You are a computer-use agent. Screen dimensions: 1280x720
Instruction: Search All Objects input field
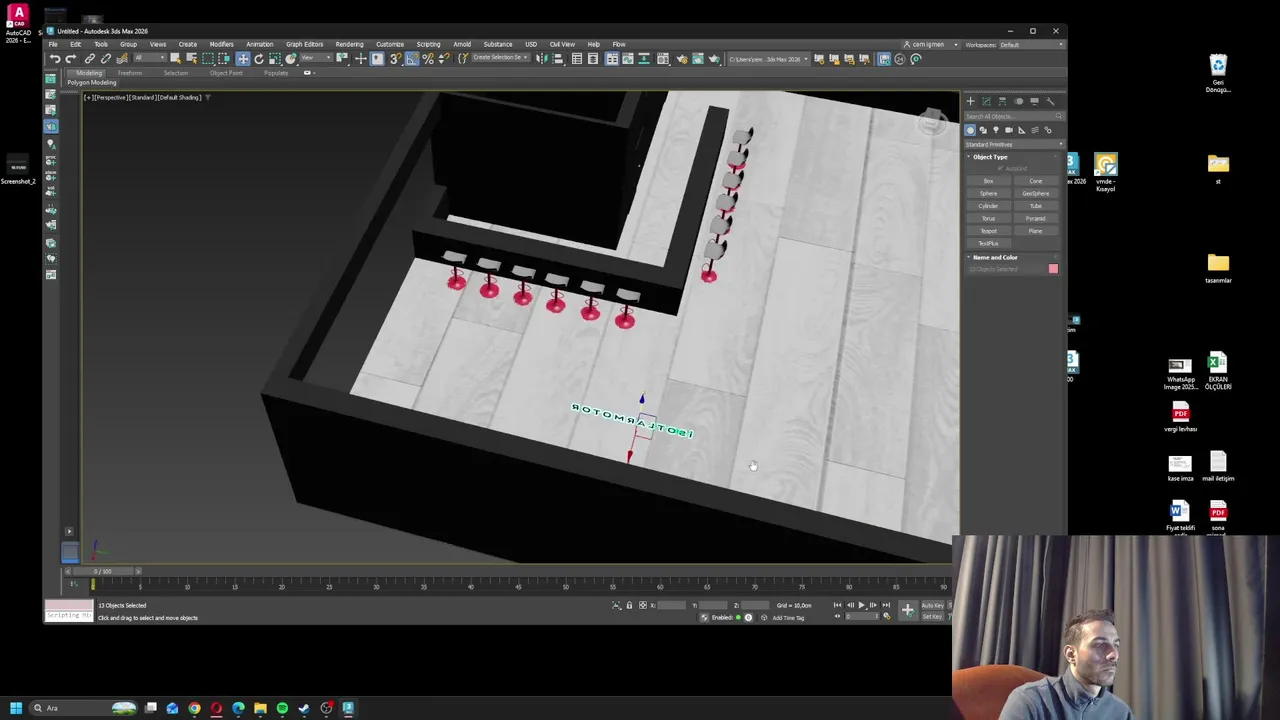(1013, 116)
